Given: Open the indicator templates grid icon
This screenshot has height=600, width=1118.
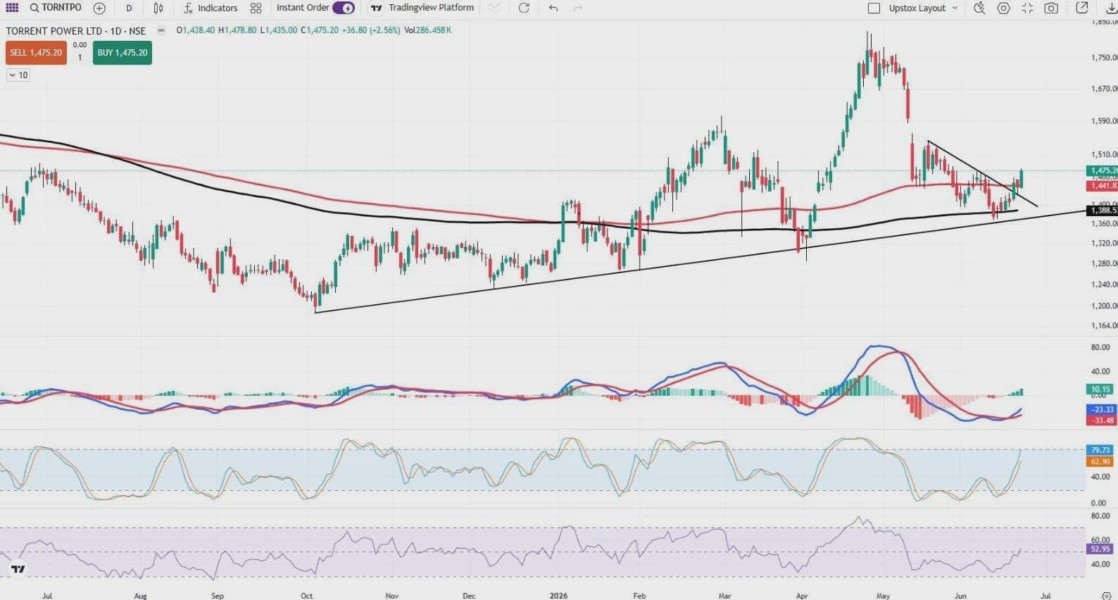Looking at the screenshot, I should [x=256, y=8].
